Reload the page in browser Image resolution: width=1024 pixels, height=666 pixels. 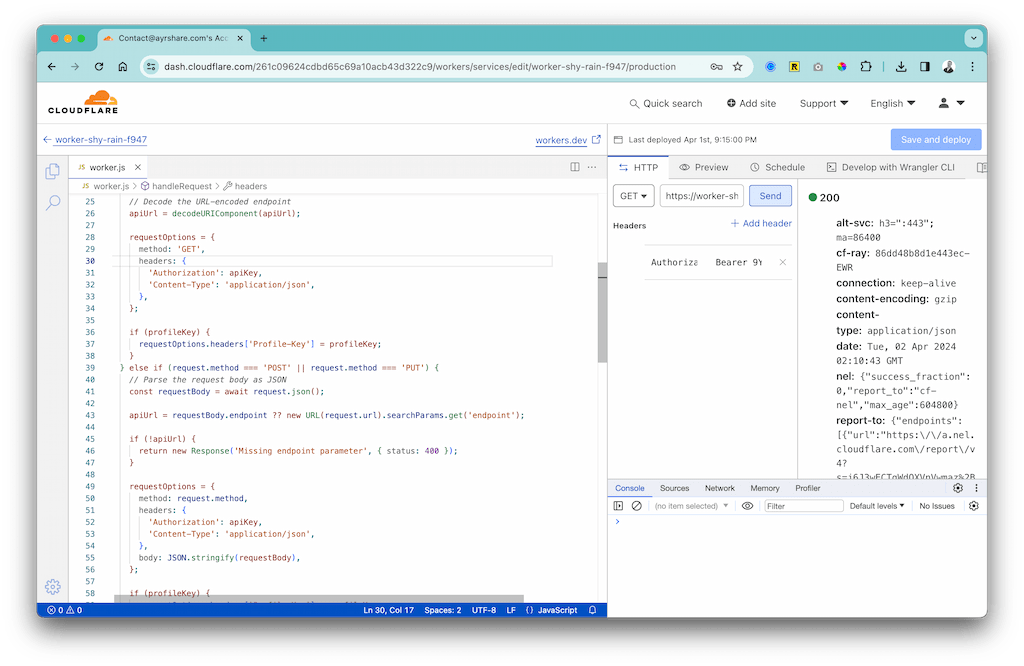point(99,67)
